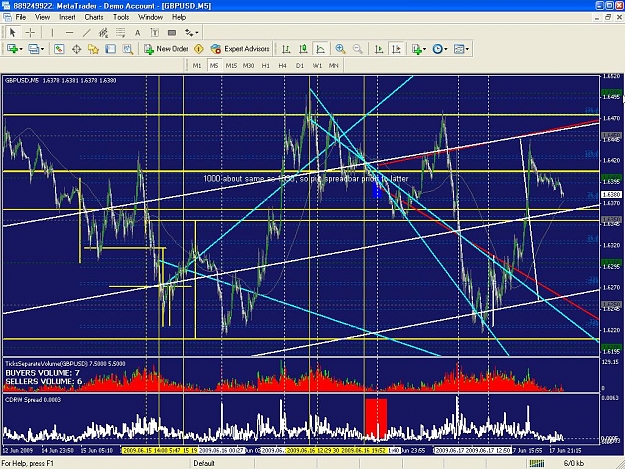Select the Fibonacci Retracement tool

[x=120, y=33]
